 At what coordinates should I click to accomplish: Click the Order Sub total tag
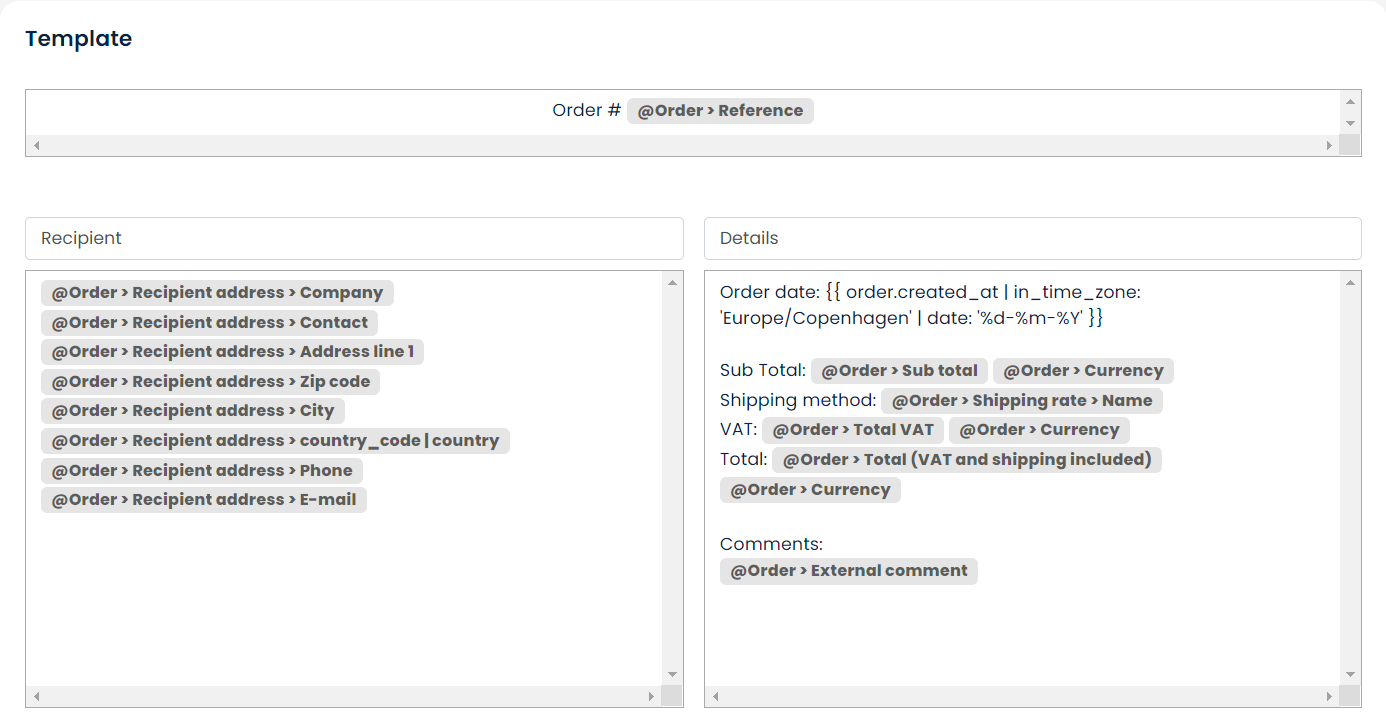pyautogui.click(x=899, y=371)
